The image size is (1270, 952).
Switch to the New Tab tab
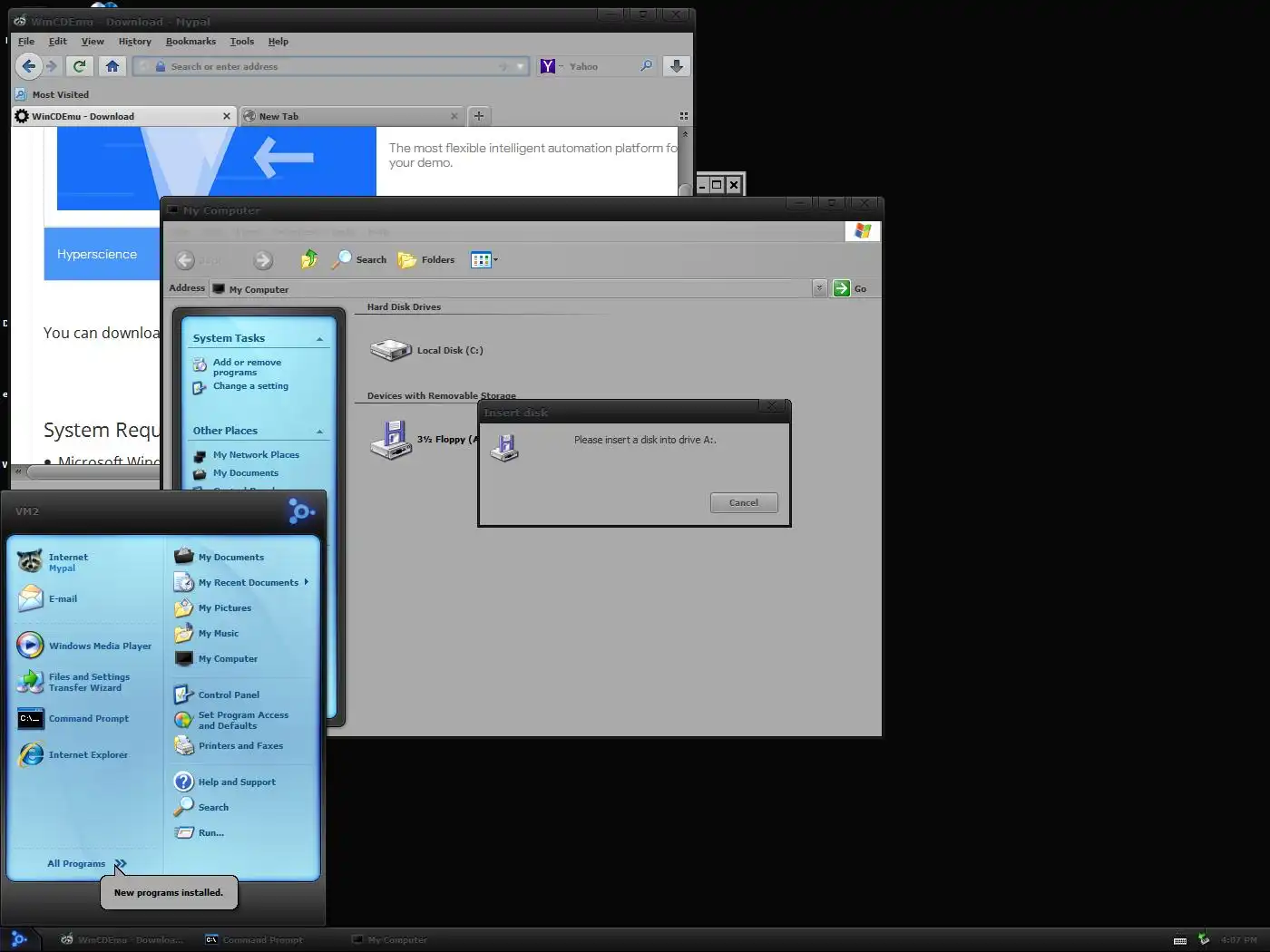click(x=352, y=116)
